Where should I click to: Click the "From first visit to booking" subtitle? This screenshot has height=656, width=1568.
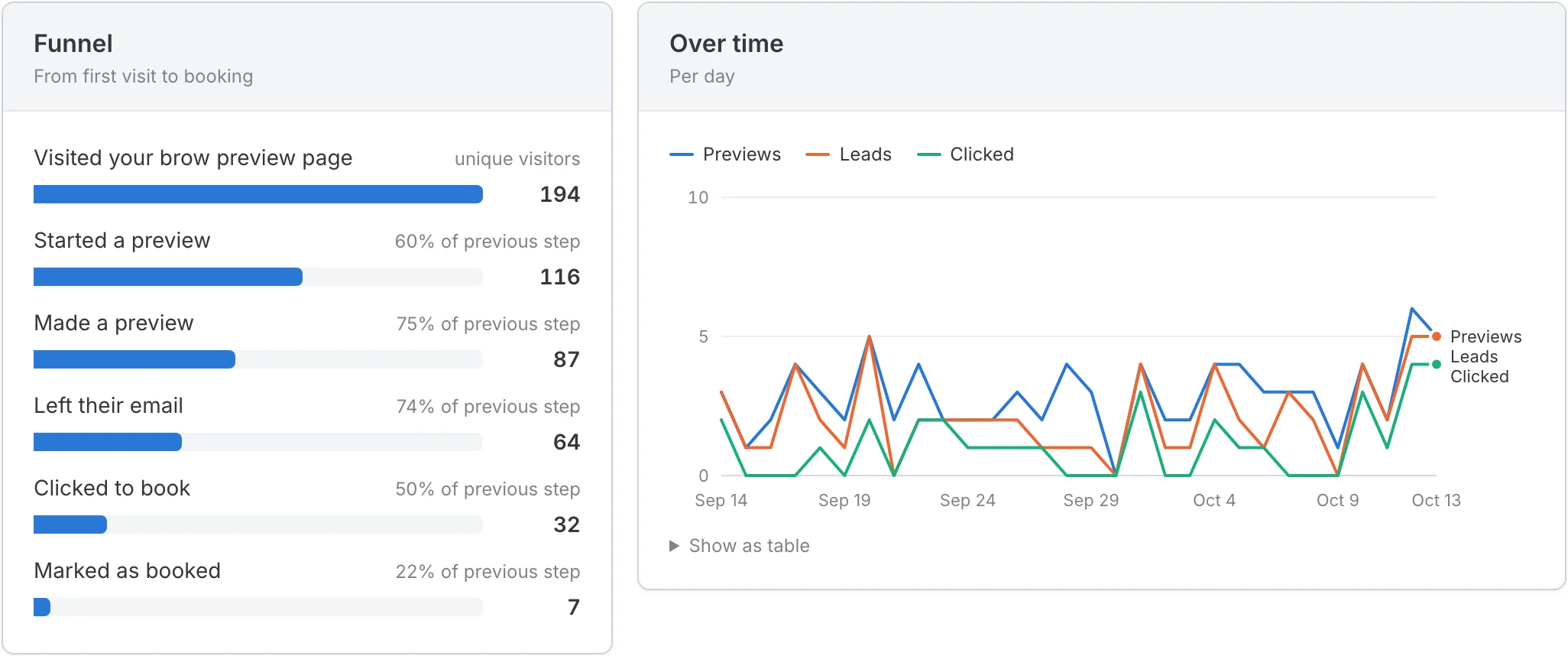(144, 76)
